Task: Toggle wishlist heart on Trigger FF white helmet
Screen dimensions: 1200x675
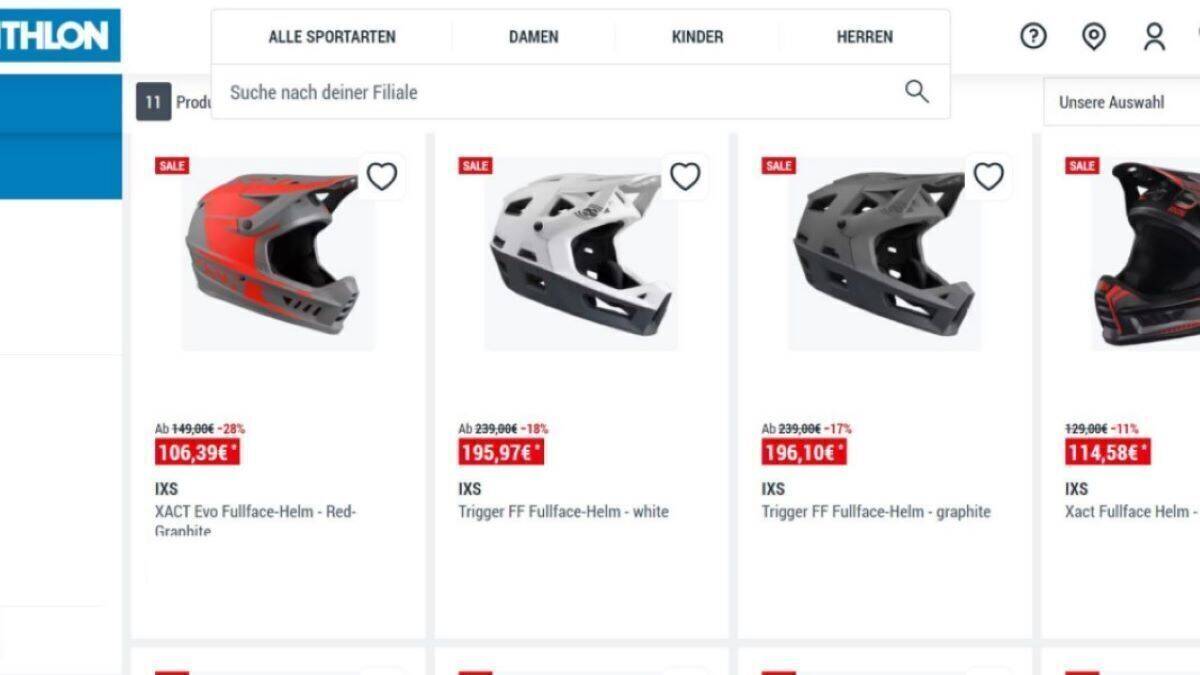Action: point(685,177)
